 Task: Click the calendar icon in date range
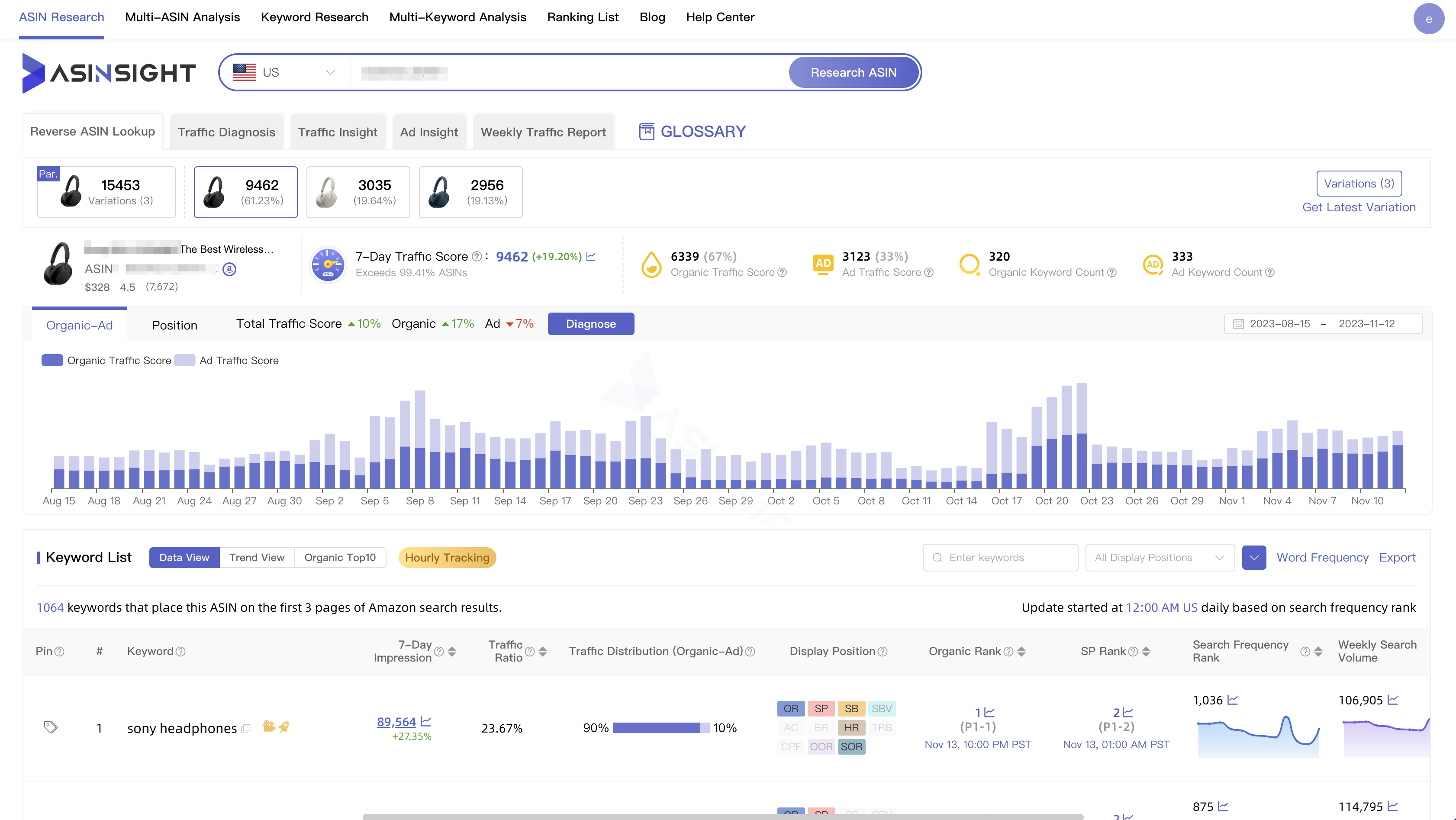[1238, 324]
